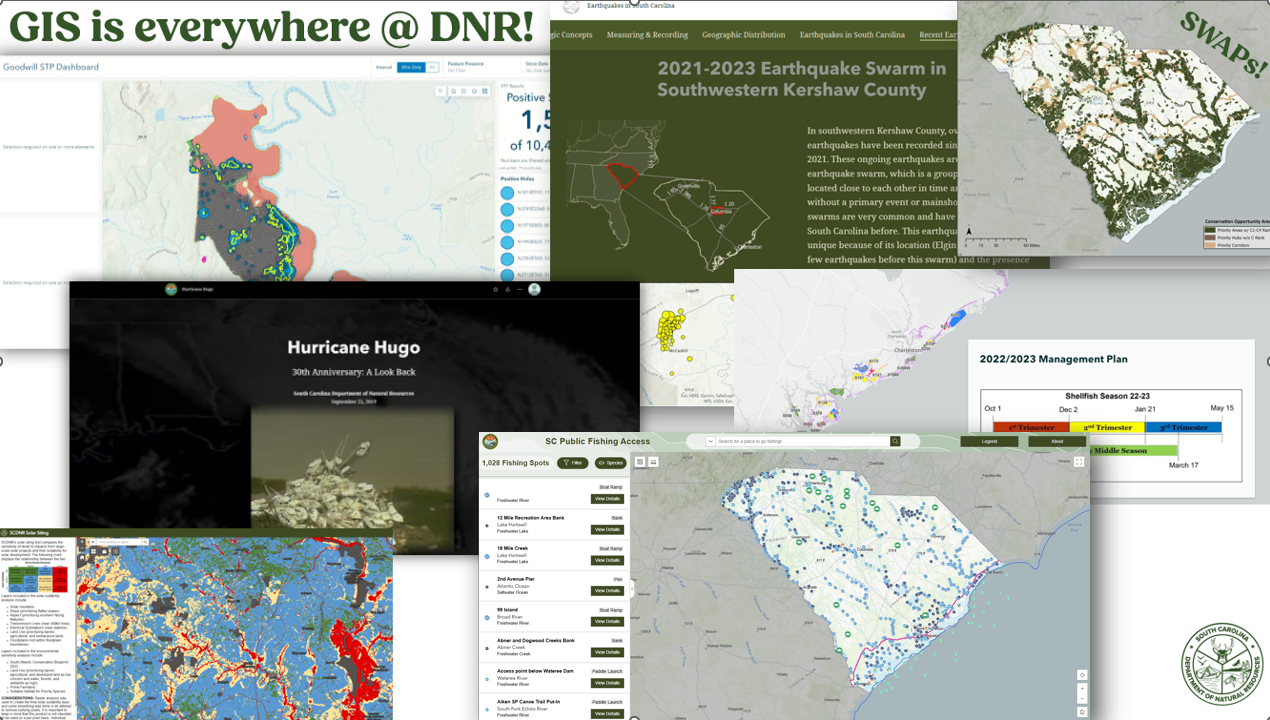The width and height of the screenshot is (1270, 720).
Task: View Details for 12 Mile Recreation Area Bank
Action: (x=607, y=530)
